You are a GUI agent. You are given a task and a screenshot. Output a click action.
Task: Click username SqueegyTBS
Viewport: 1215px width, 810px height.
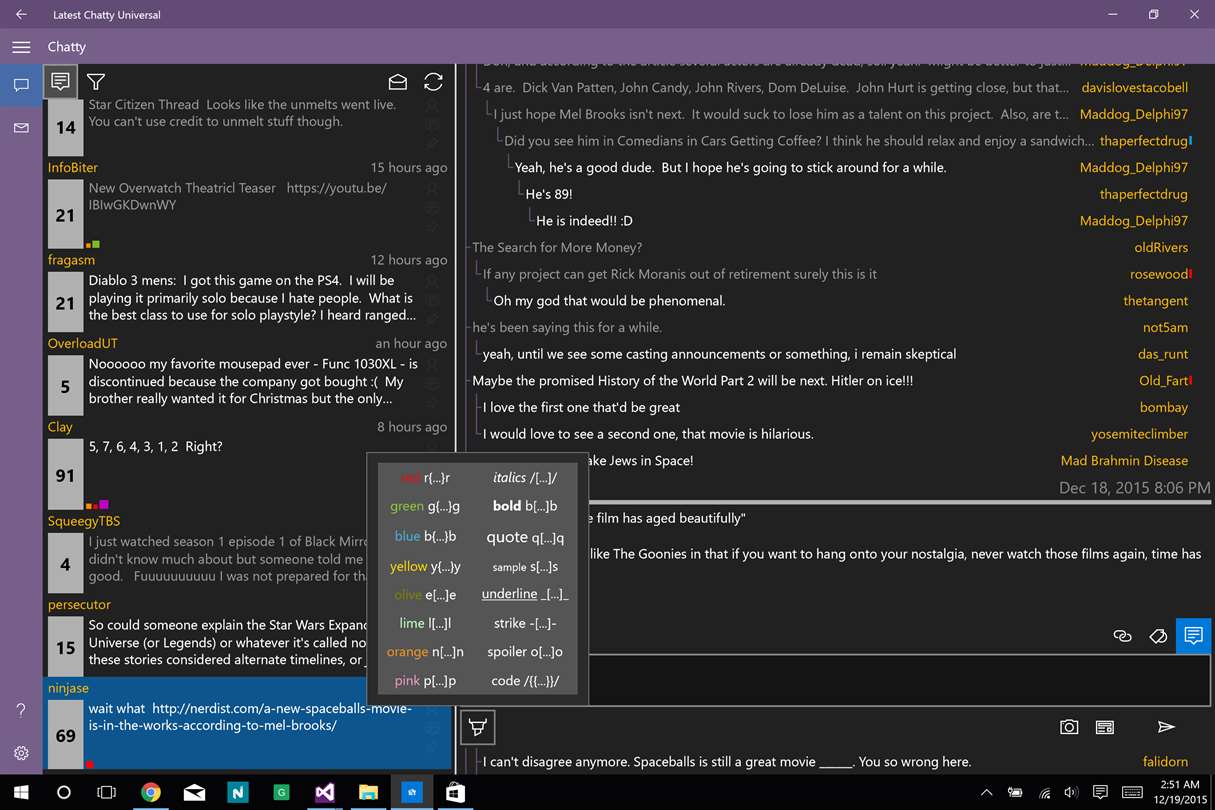pos(84,521)
